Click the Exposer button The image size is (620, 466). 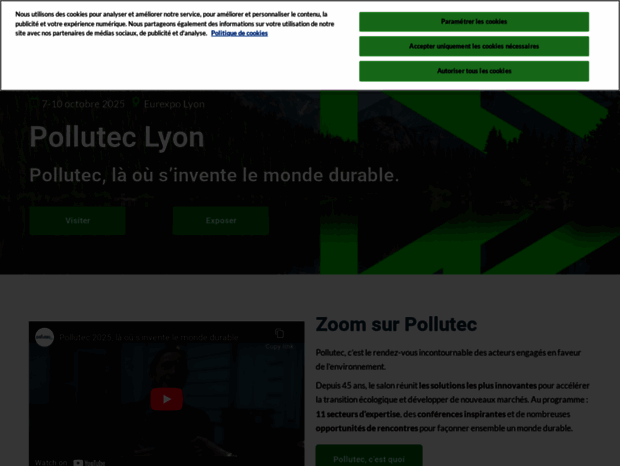tap(221, 221)
